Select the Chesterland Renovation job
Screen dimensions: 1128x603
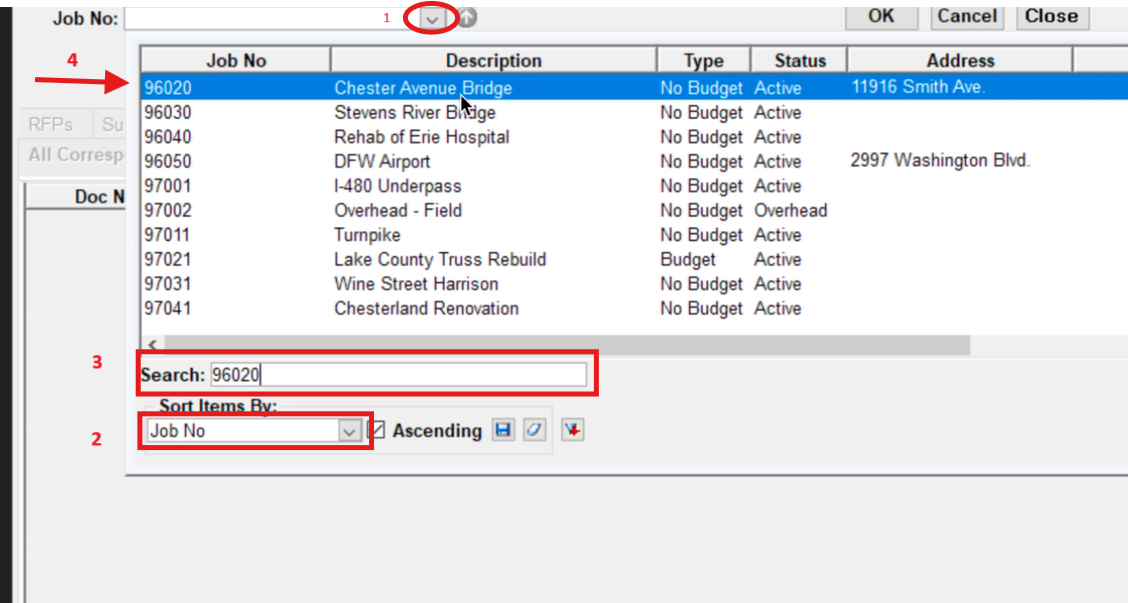(427, 309)
